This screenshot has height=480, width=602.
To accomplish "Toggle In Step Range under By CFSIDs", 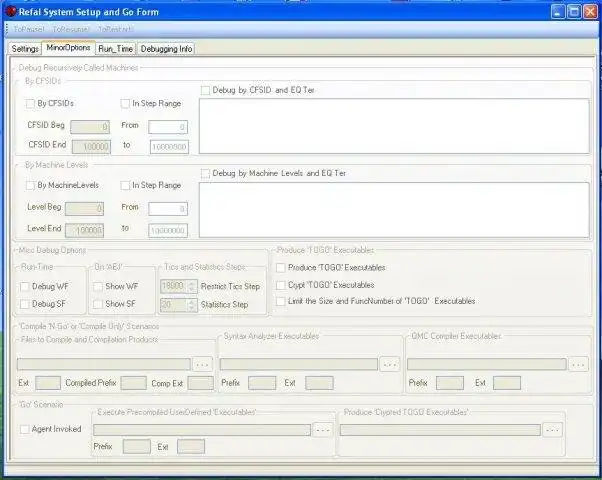I will pyautogui.click(x=125, y=104).
